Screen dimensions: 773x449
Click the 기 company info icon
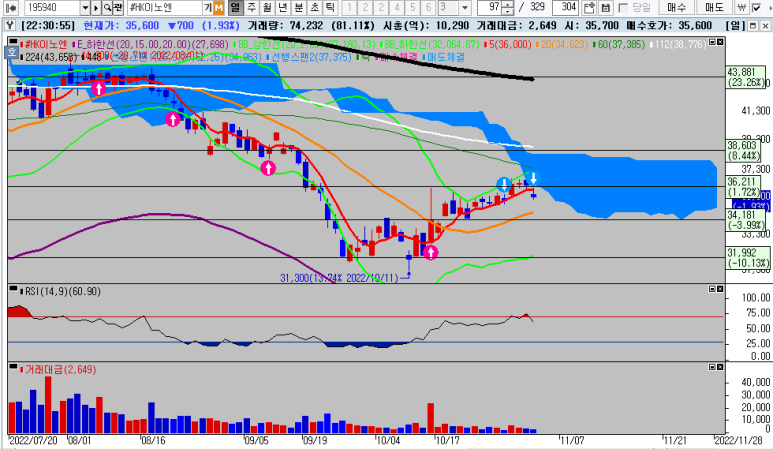(x=208, y=7)
